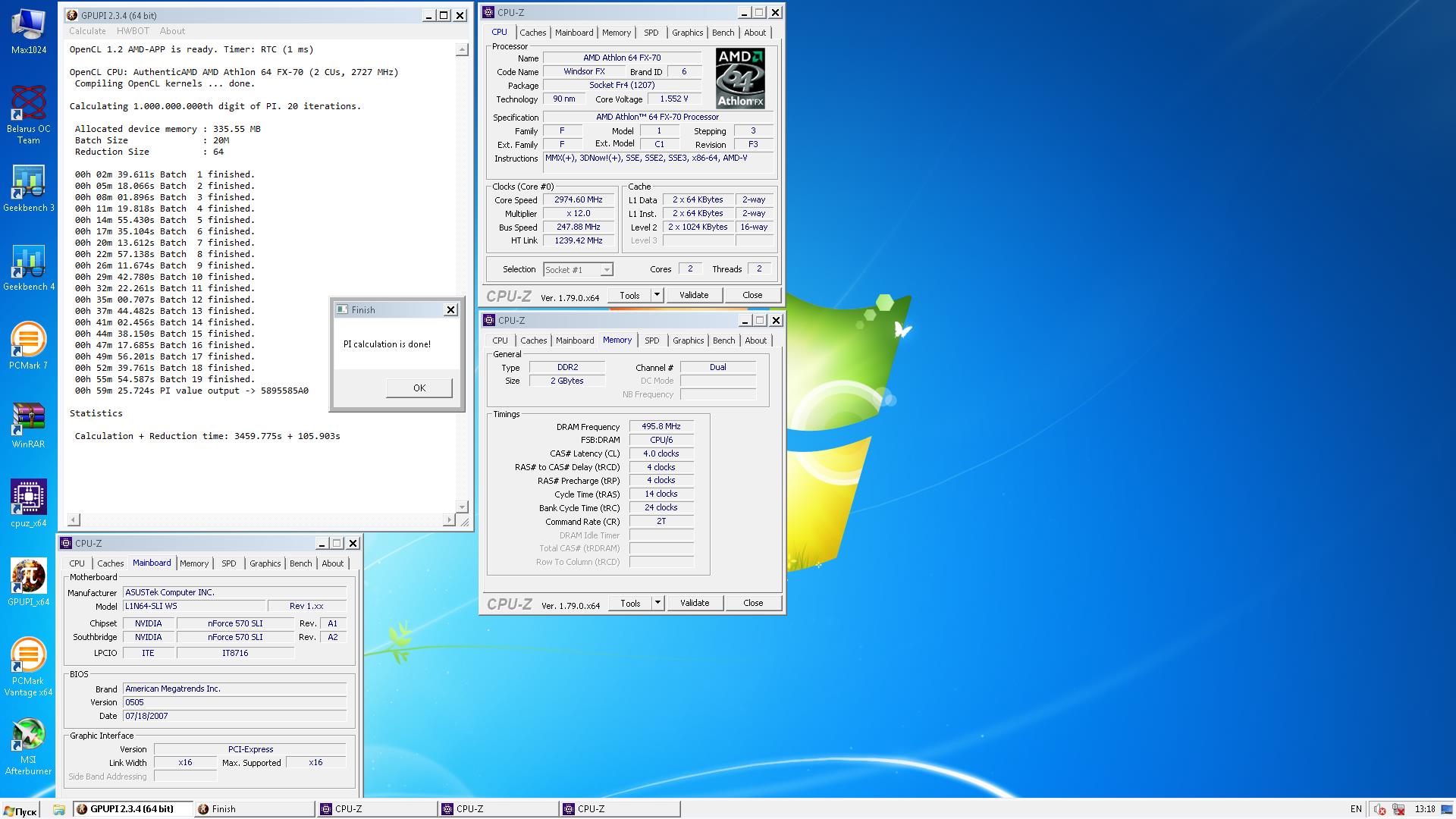The height and width of the screenshot is (819, 1456).
Task: Open MSI Afterburner desktop shortcut
Action: (x=28, y=746)
